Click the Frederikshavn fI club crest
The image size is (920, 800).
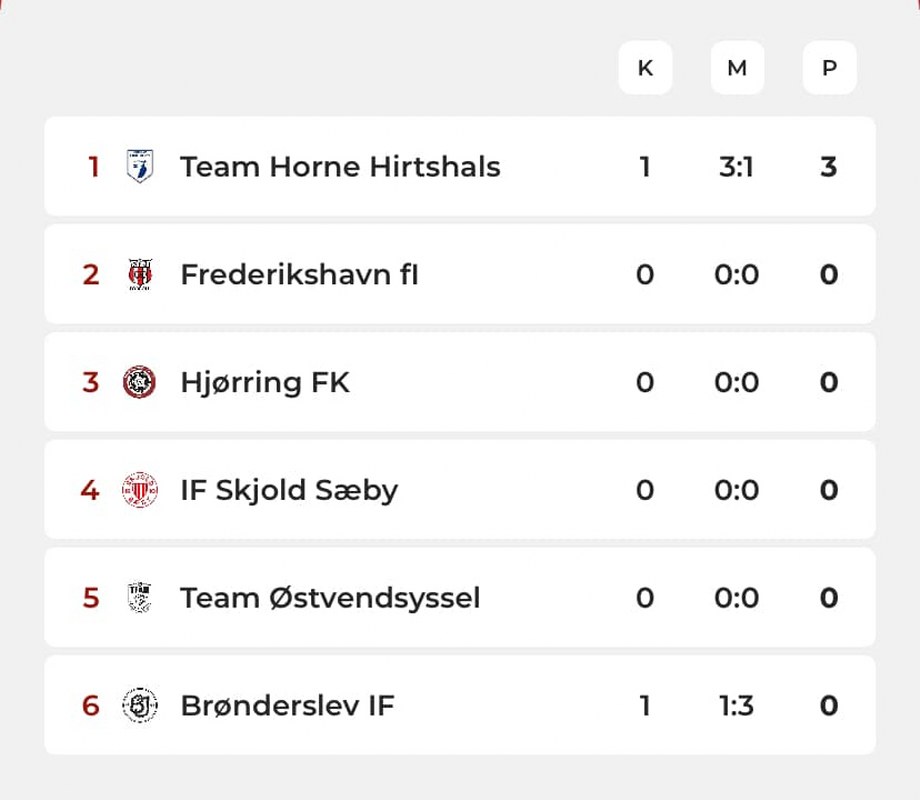point(140,274)
